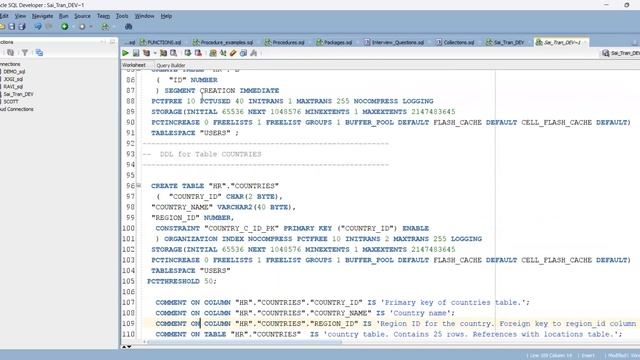Close the Sai_Tran_DEV~1 tab
640x360 pixels.
pos(585,42)
